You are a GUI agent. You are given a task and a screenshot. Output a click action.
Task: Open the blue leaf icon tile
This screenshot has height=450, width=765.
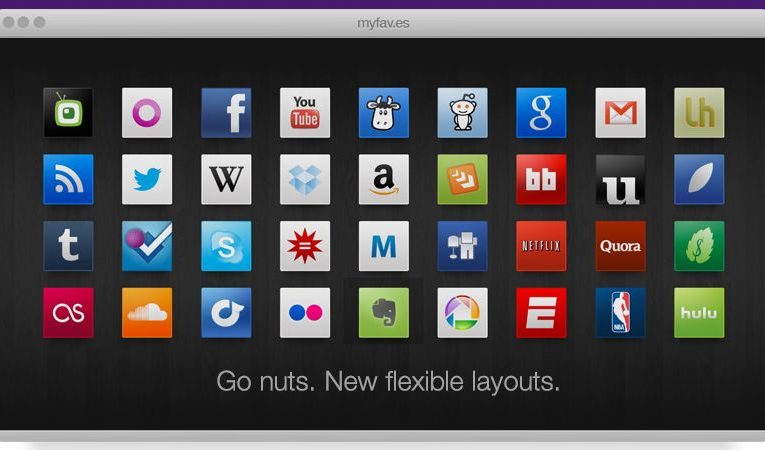(x=699, y=180)
